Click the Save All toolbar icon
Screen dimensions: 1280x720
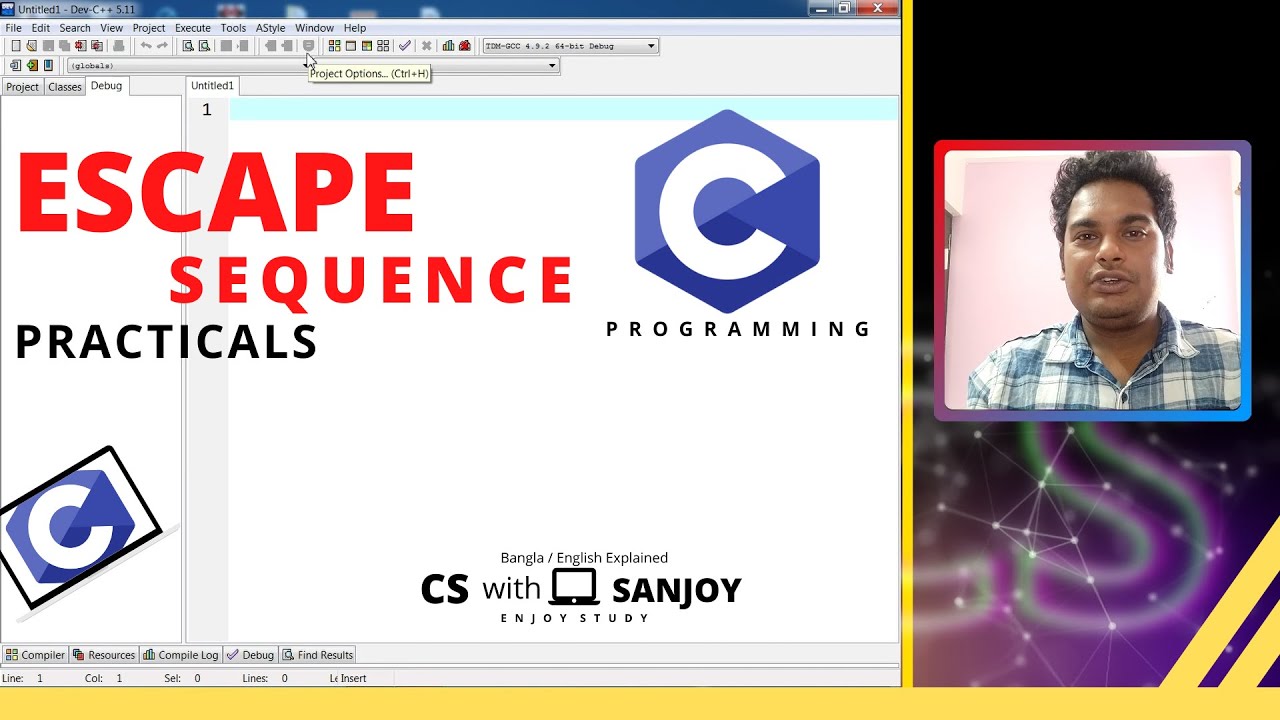[x=64, y=46]
